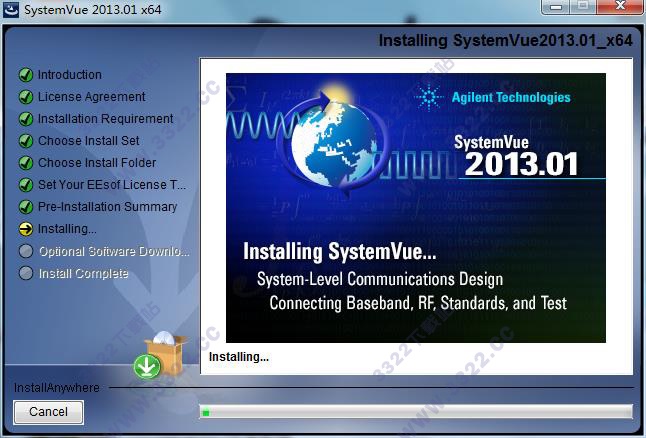Click the Agilent Technologies text

511,97
